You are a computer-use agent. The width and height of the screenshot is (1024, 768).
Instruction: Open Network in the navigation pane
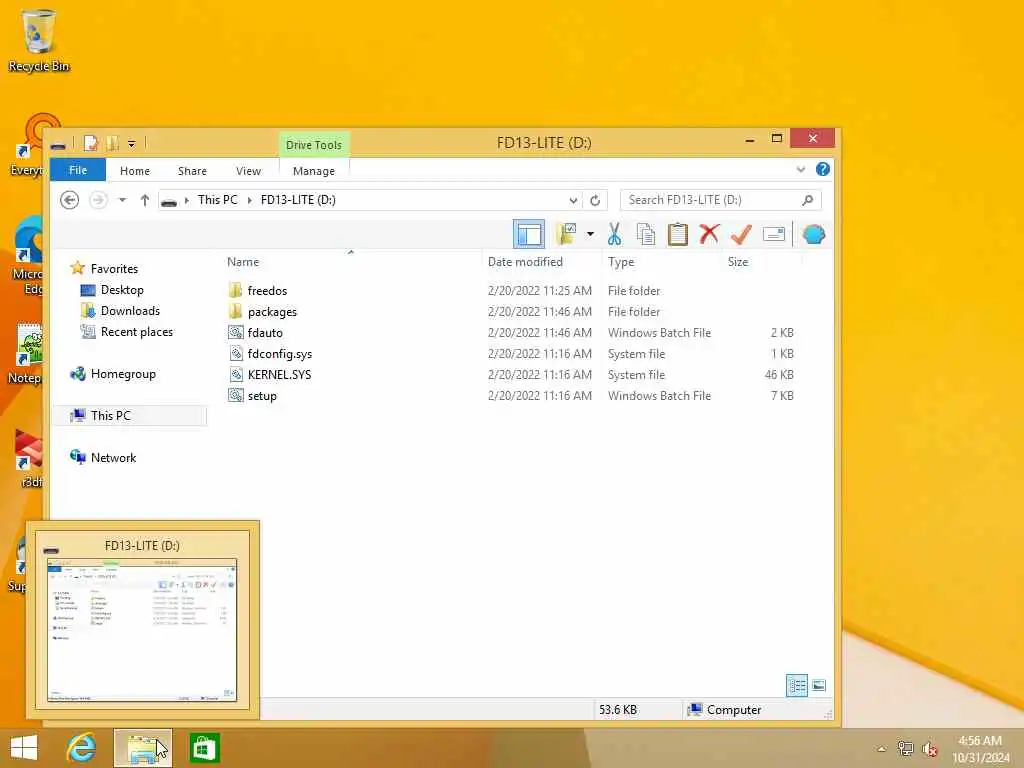tap(113, 457)
